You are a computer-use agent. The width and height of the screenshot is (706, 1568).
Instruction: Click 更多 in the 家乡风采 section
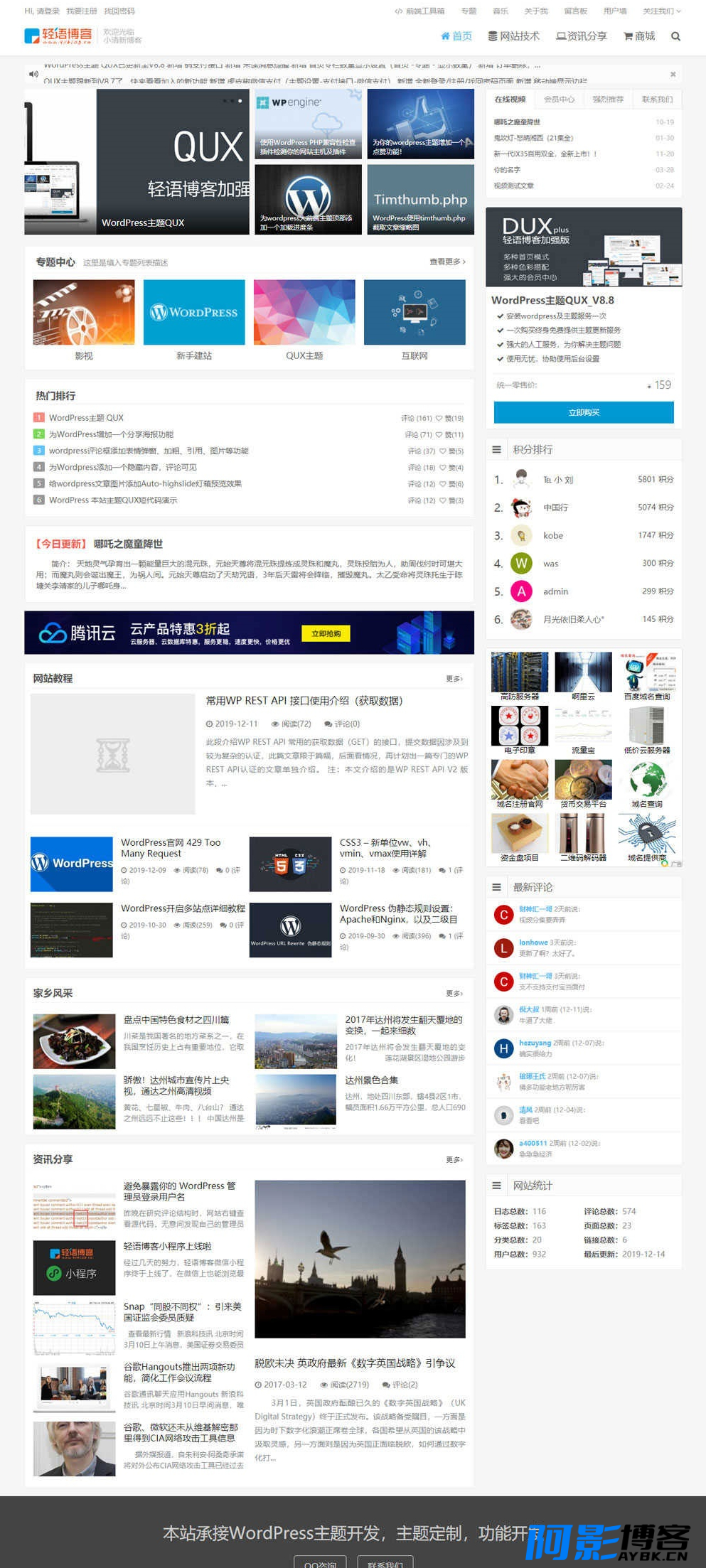pyautogui.click(x=454, y=993)
